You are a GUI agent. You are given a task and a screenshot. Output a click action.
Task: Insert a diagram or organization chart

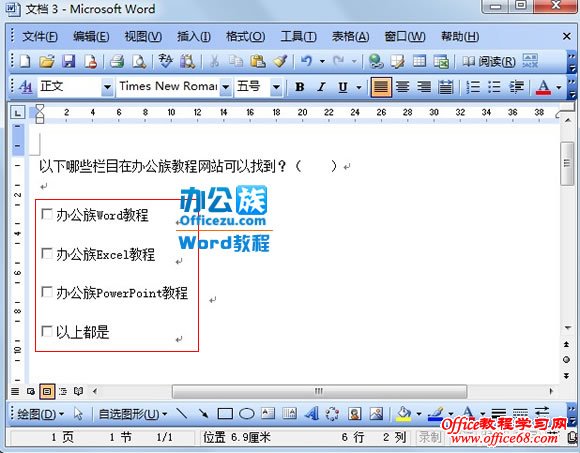333,413
